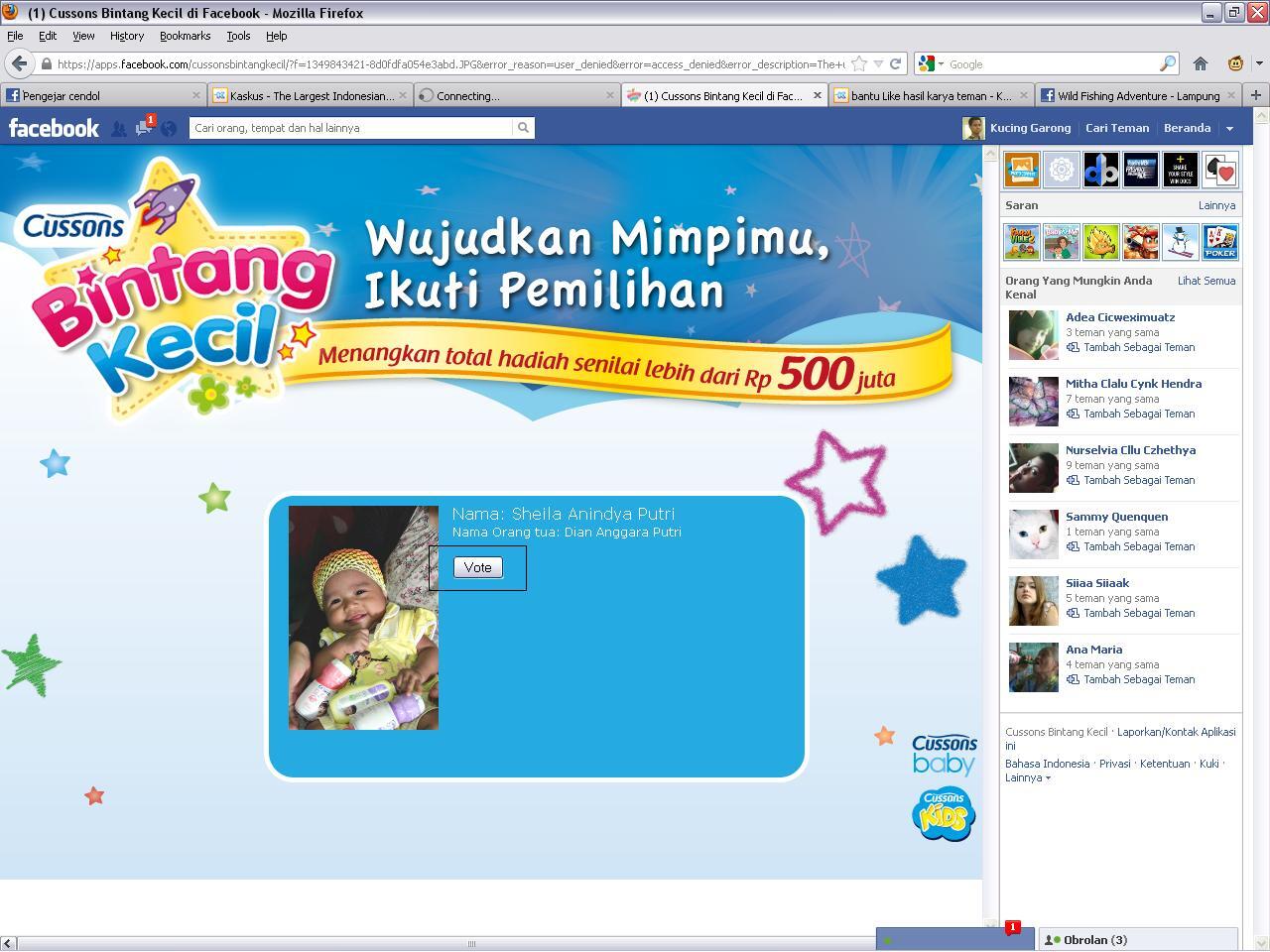Open the Obrolan (3) chat bar
The width and height of the screenshot is (1270, 952).
click(1138, 940)
